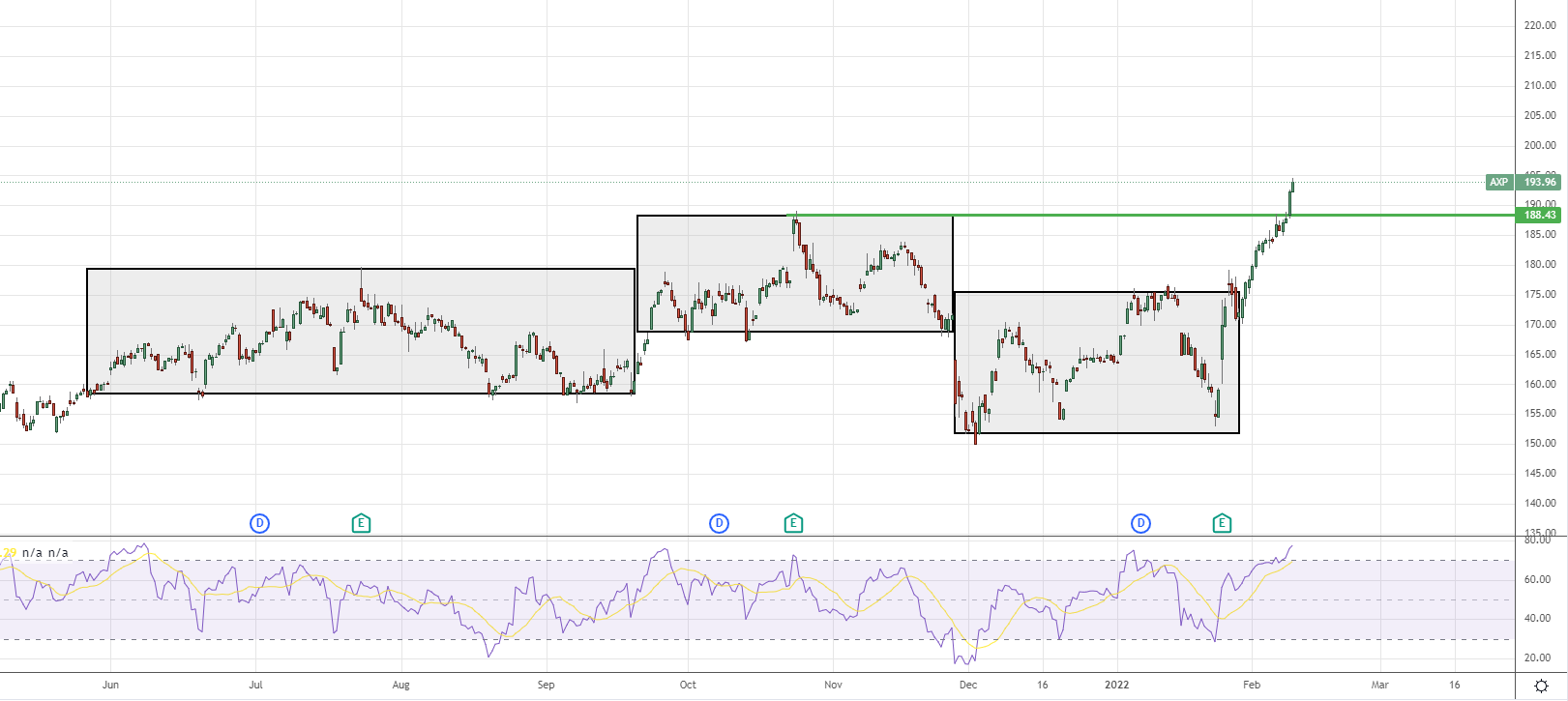The image size is (1568, 701).
Task: Click the RSI indicator legend text
Action: coord(44,553)
